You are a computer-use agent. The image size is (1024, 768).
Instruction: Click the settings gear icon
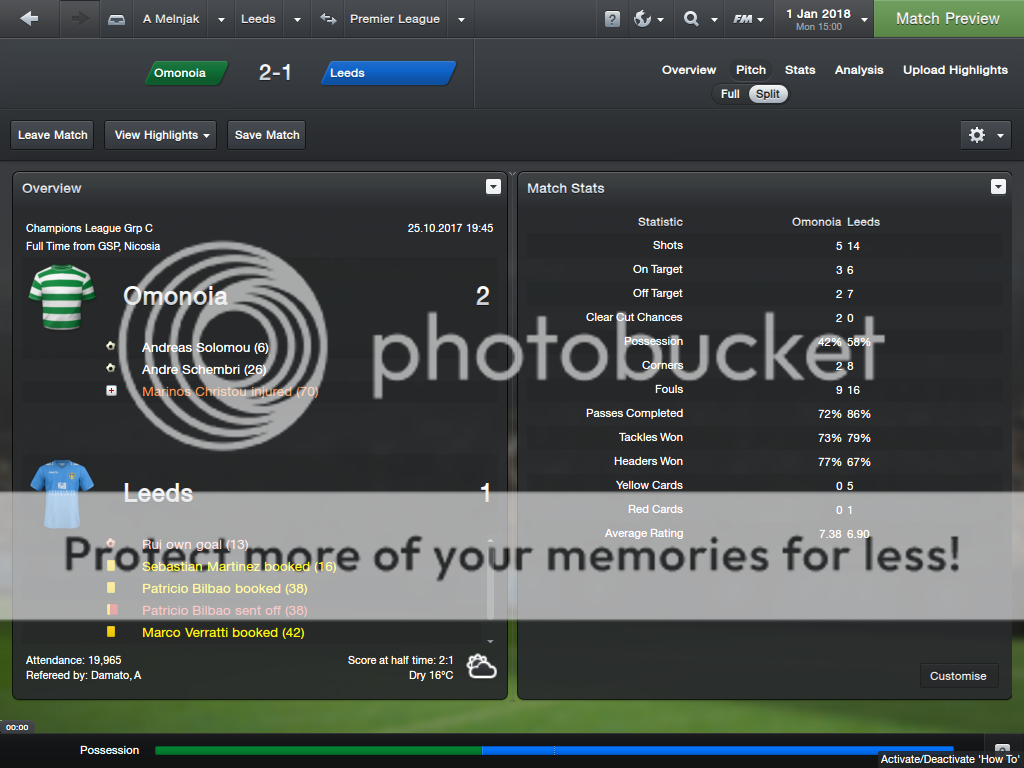(977, 135)
